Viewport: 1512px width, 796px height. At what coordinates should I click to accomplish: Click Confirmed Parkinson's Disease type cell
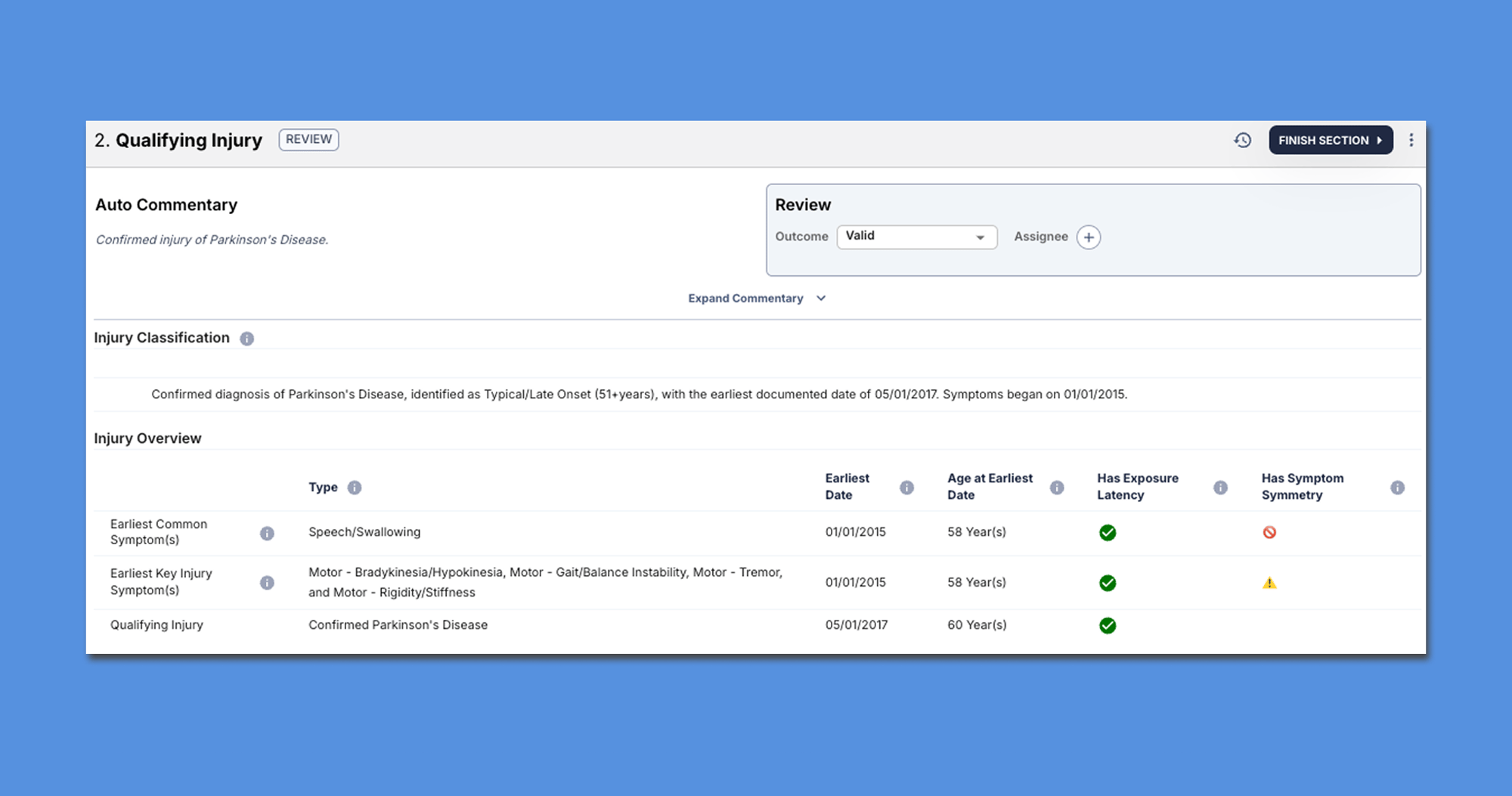click(398, 625)
